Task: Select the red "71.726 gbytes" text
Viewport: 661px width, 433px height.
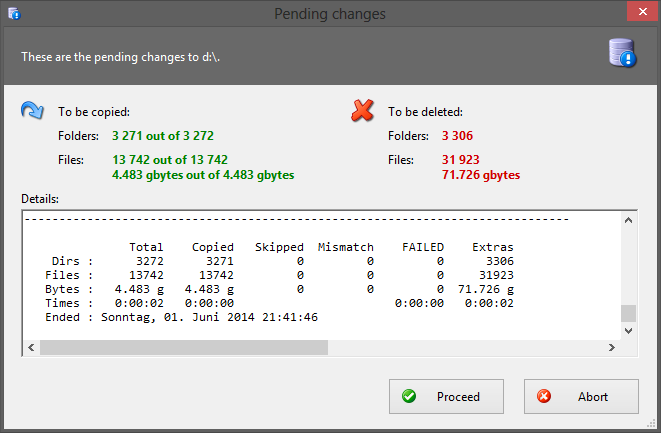Action: [x=481, y=175]
